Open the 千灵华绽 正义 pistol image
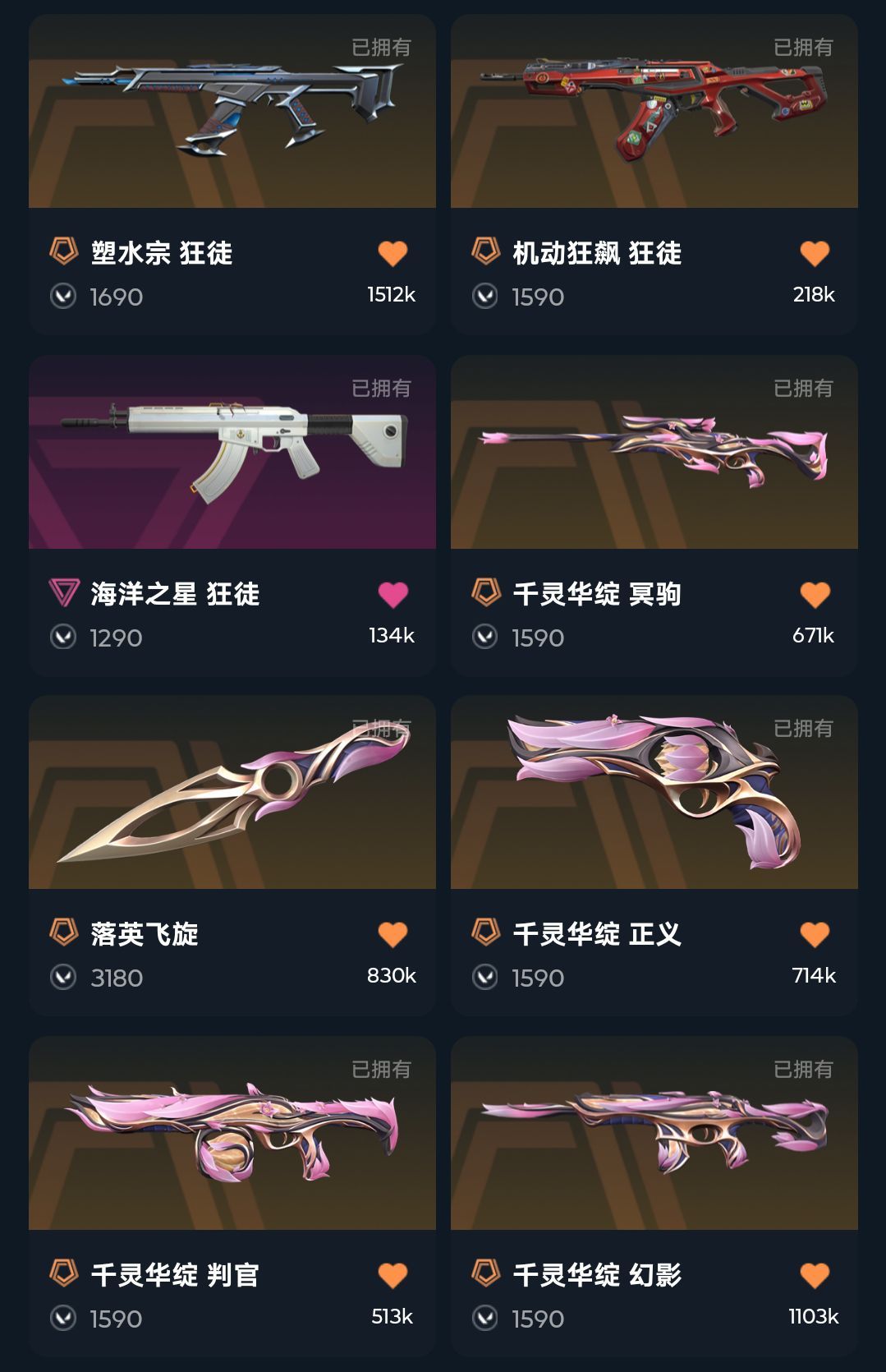The width and height of the screenshot is (886, 1372). click(x=654, y=792)
